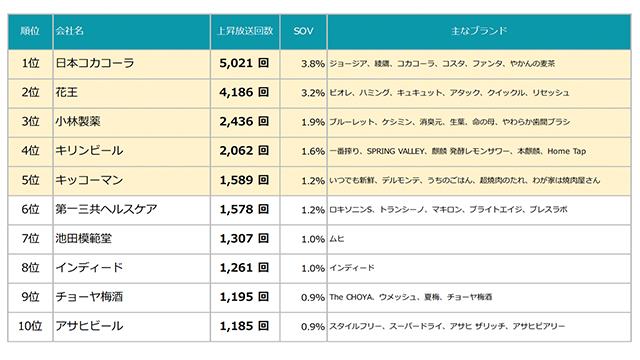This screenshot has height=360, width=640.
Task: Select キリンビール in the company column
Action: click(89, 151)
